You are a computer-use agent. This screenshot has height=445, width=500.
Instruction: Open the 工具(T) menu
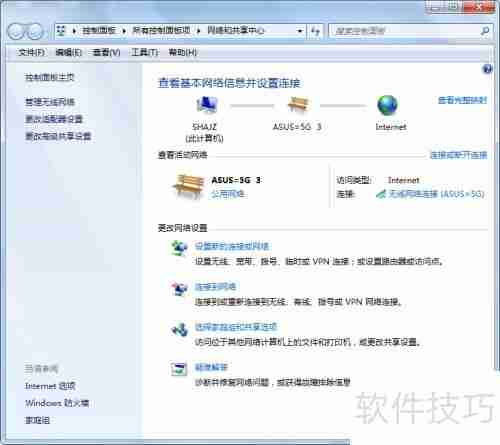145,52
